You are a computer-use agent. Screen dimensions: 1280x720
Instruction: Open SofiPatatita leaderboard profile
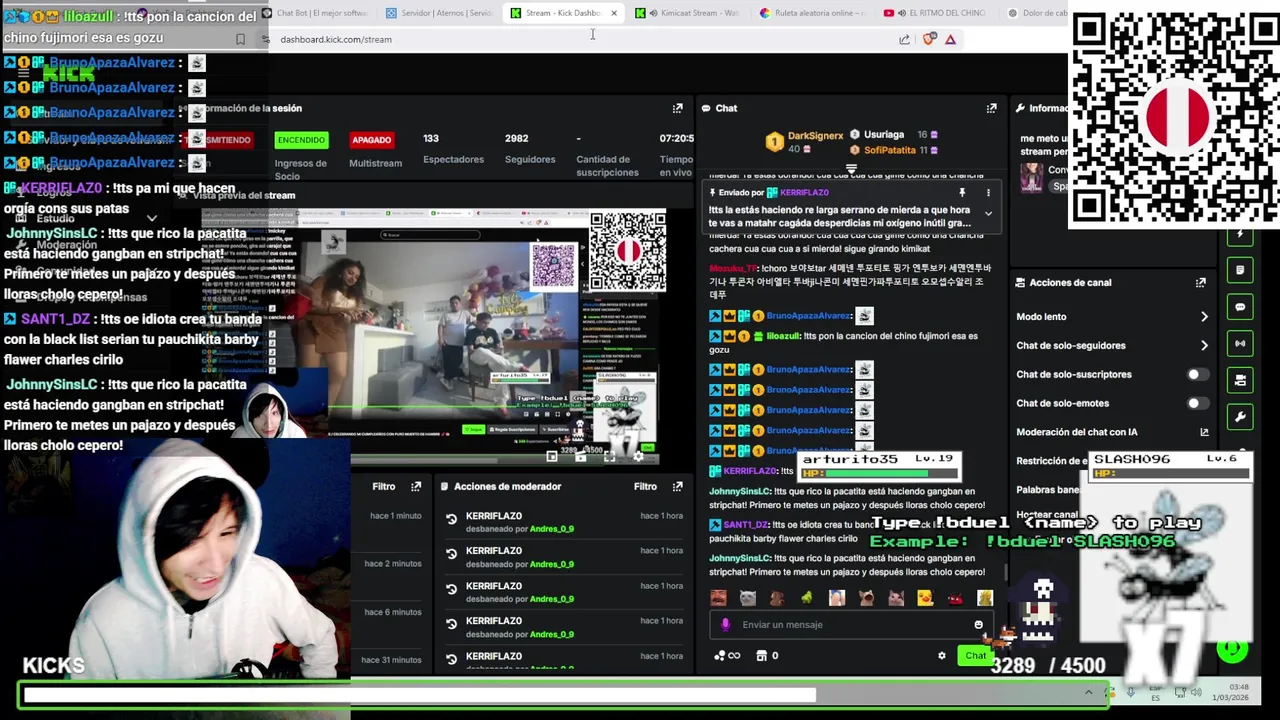pyautogui.click(x=890, y=150)
